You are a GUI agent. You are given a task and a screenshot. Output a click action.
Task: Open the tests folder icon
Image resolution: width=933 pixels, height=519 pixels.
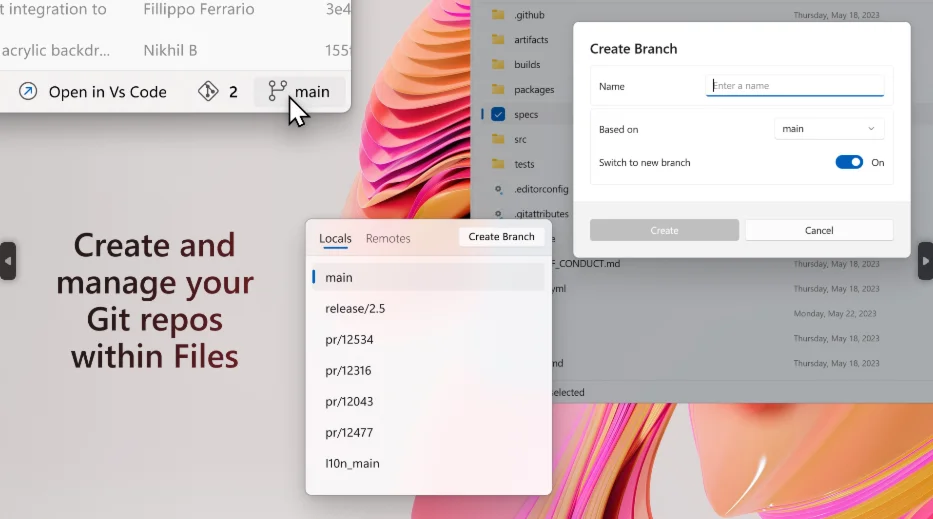498,164
